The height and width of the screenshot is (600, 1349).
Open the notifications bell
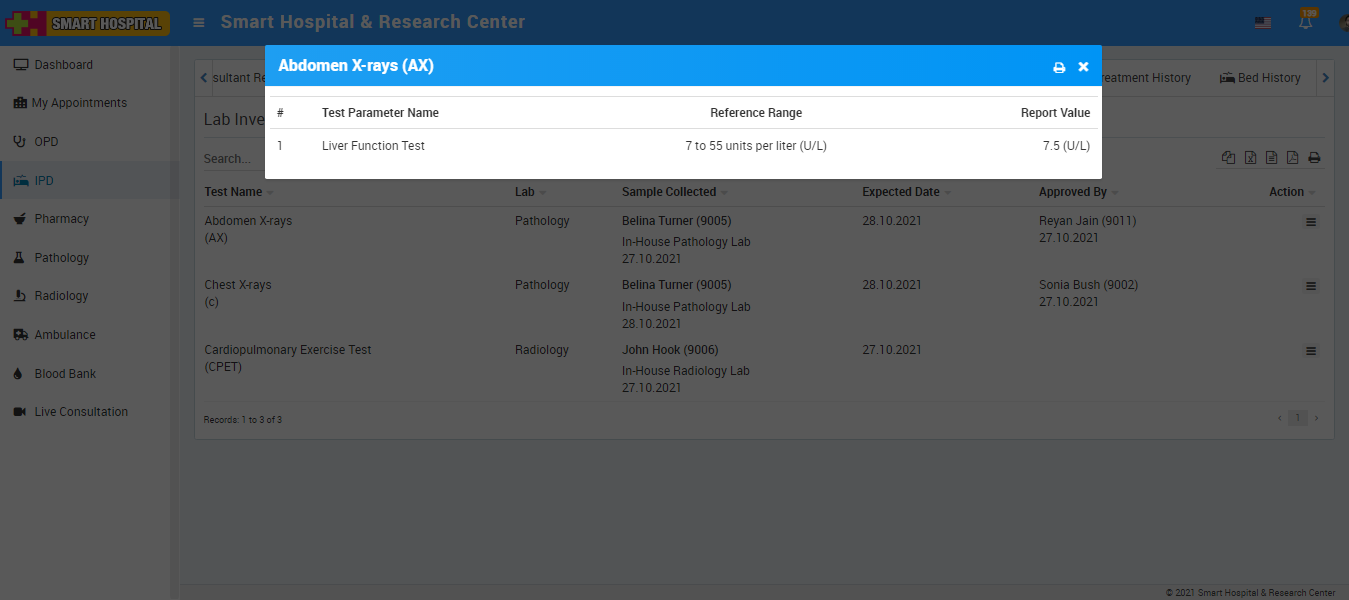[x=1305, y=22]
